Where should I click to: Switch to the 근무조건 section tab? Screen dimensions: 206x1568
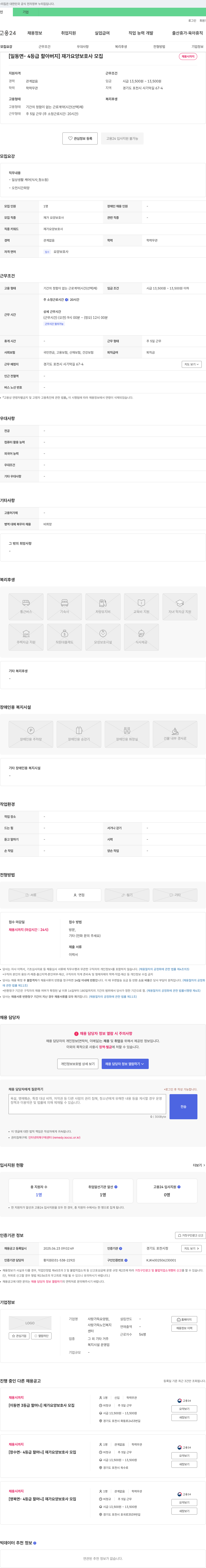click(44, 47)
